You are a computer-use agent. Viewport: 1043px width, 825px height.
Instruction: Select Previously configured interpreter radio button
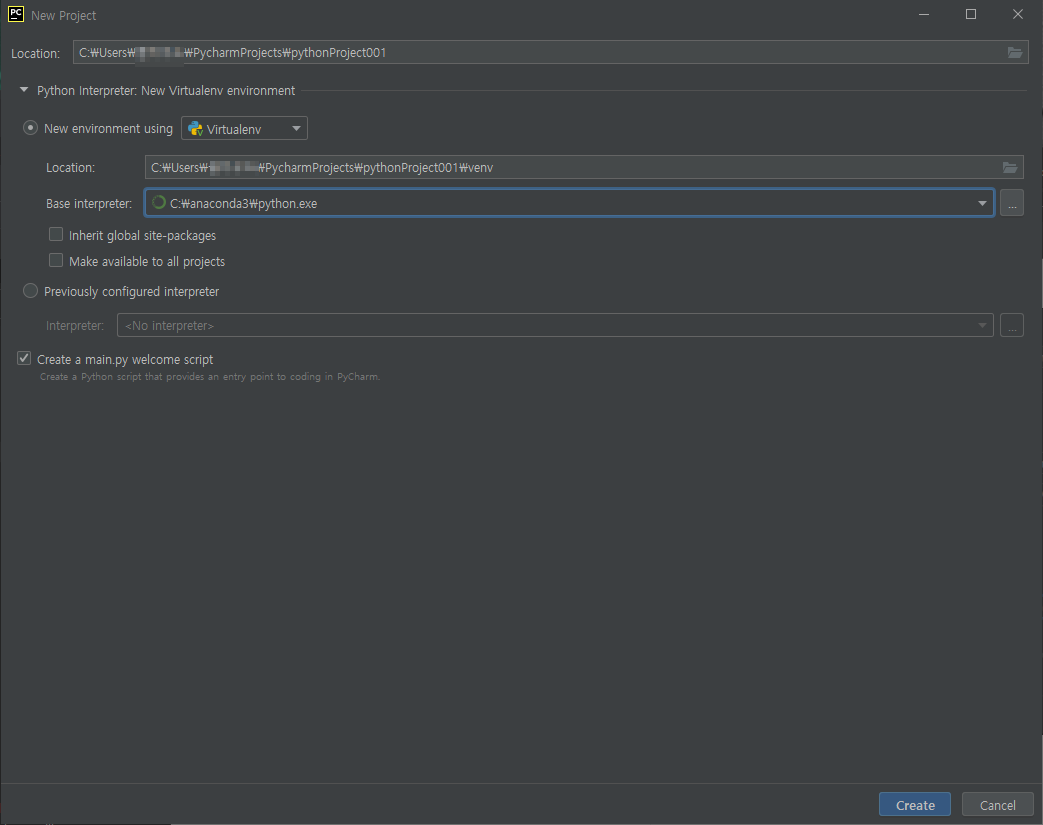[x=30, y=291]
